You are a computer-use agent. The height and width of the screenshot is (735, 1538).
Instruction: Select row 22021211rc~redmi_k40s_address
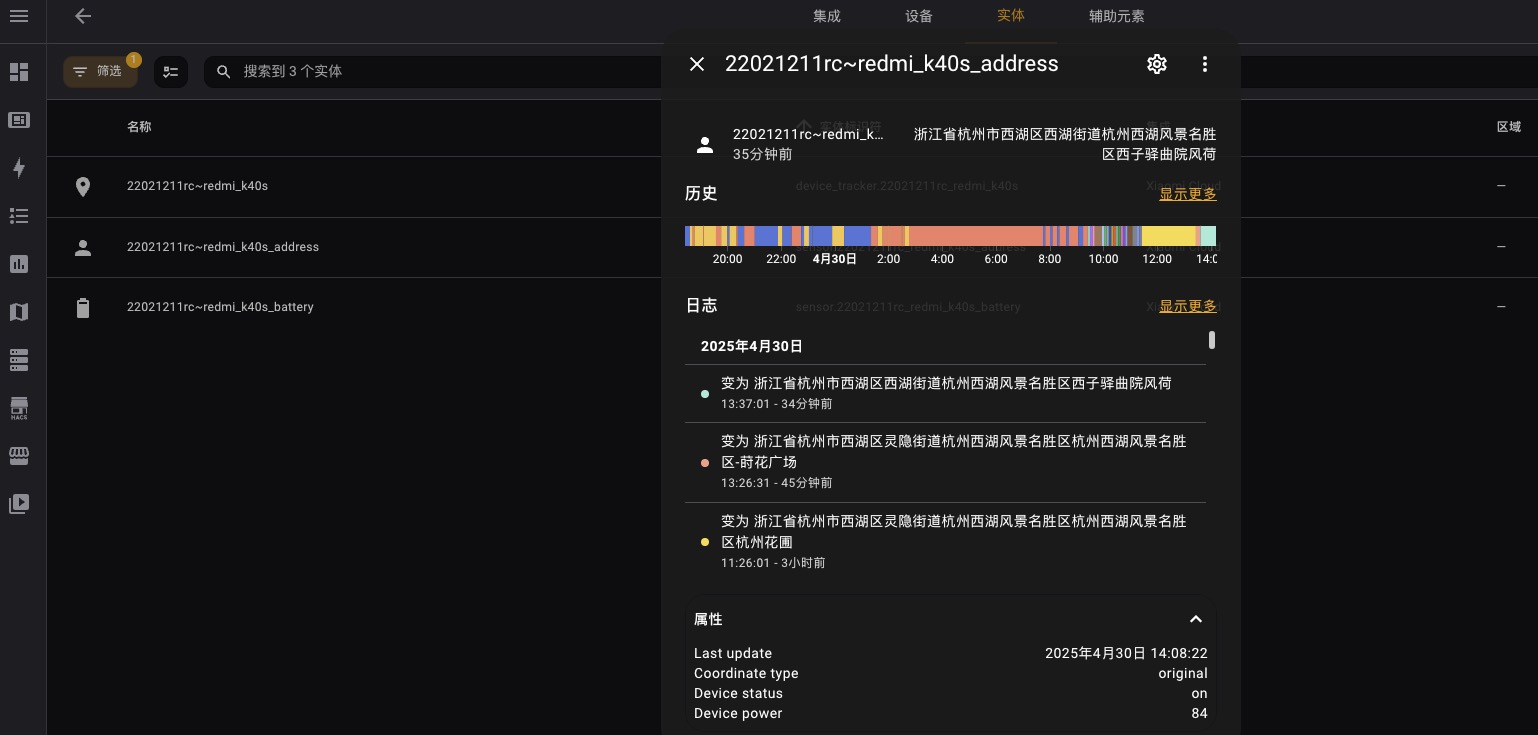[355, 247]
